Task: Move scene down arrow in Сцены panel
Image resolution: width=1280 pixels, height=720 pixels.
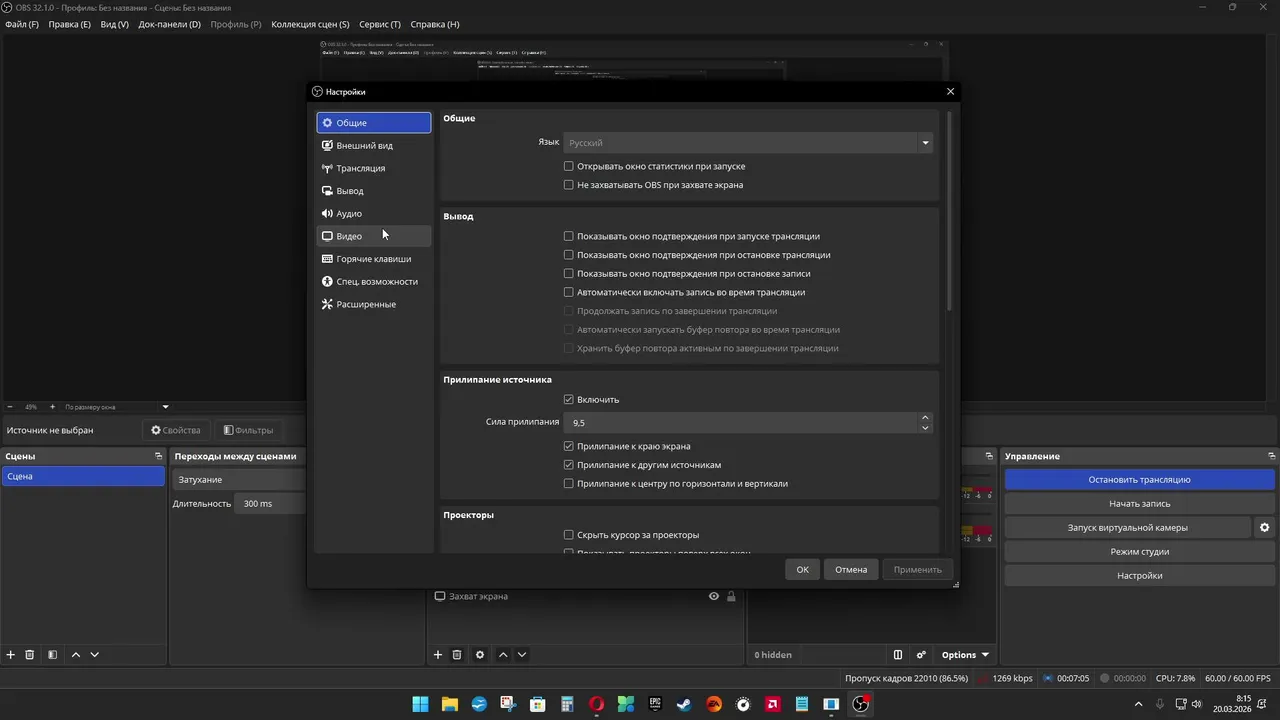Action: click(x=95, y=655)
